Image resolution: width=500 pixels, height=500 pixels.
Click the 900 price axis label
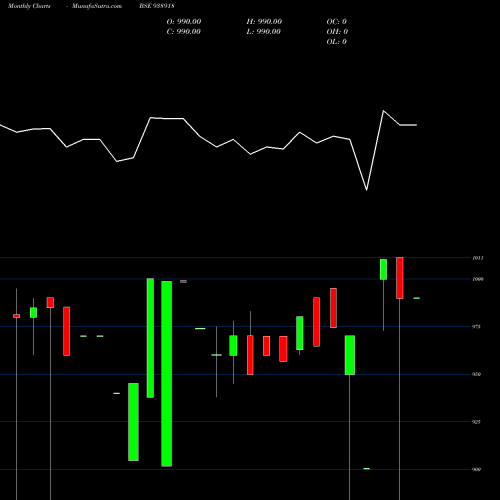(477, 469)
